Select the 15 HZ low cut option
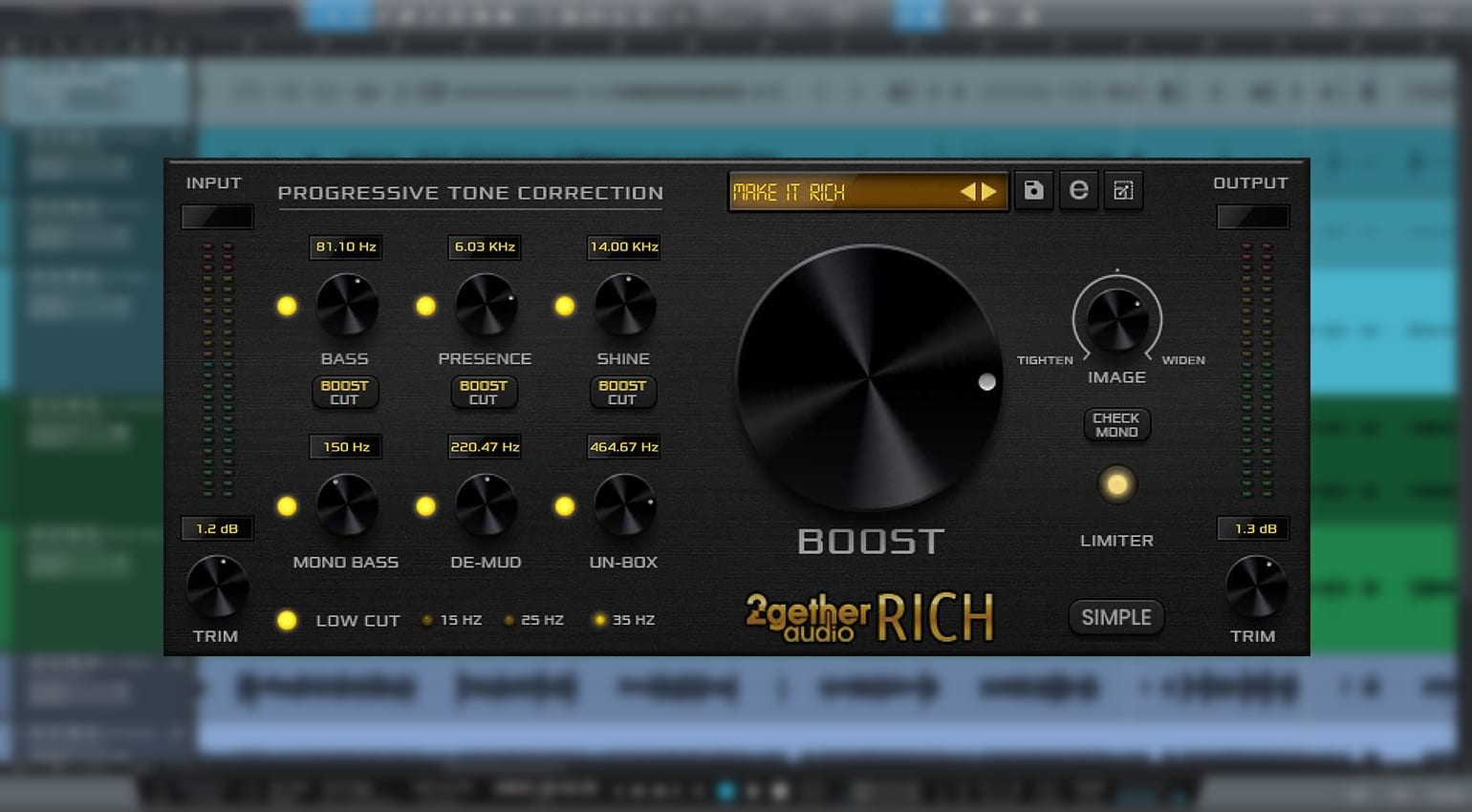1472x812 pixels. pos(428,620)
